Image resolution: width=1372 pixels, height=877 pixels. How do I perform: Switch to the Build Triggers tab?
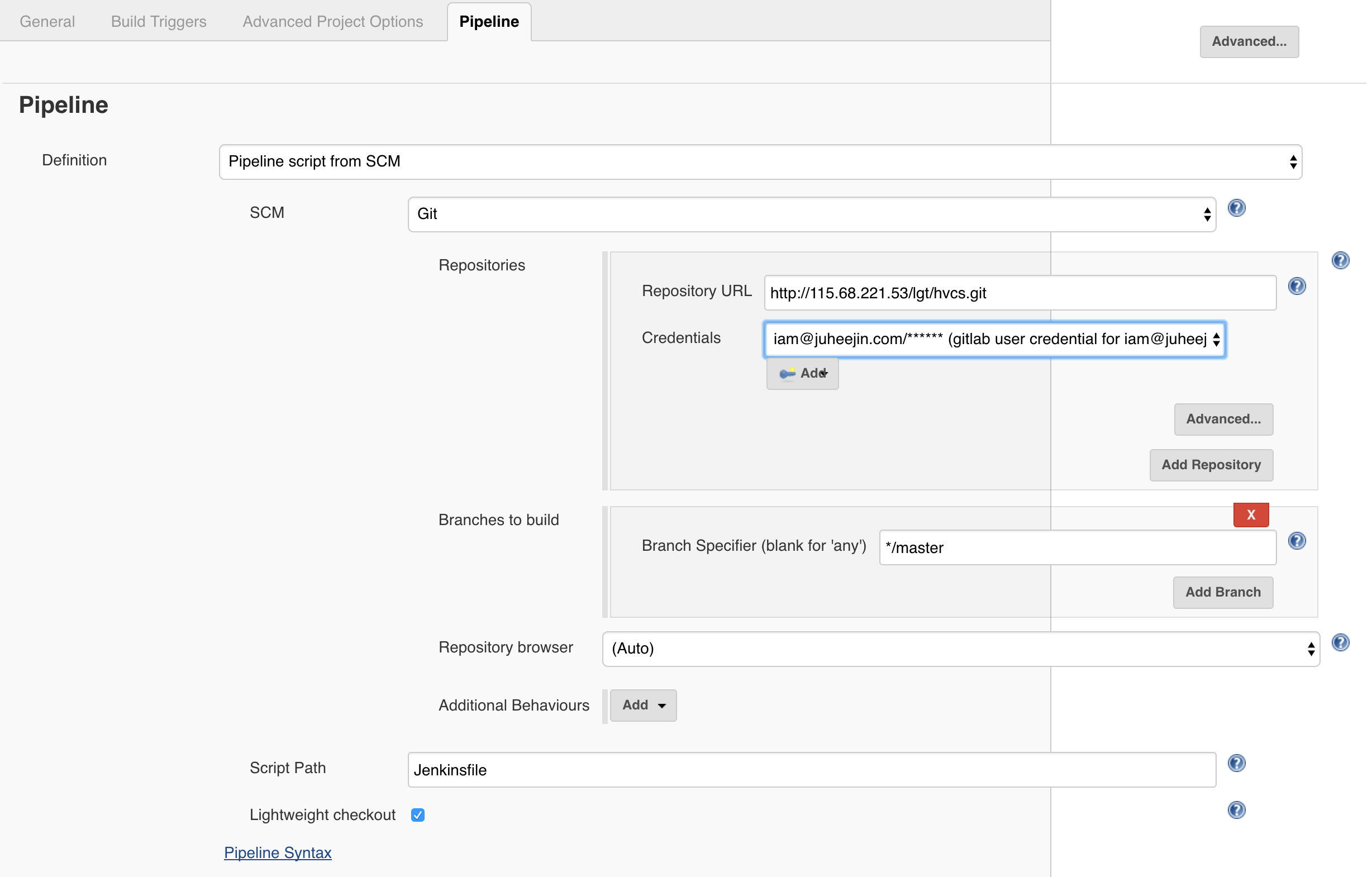click(x=159, y=21)
